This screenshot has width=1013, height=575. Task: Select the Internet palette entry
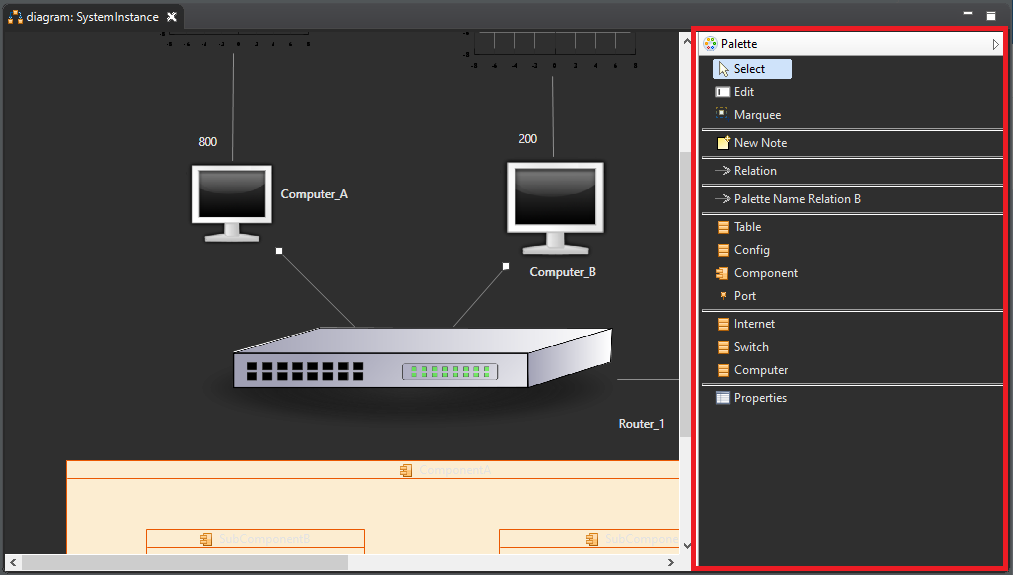coord(754,324)
